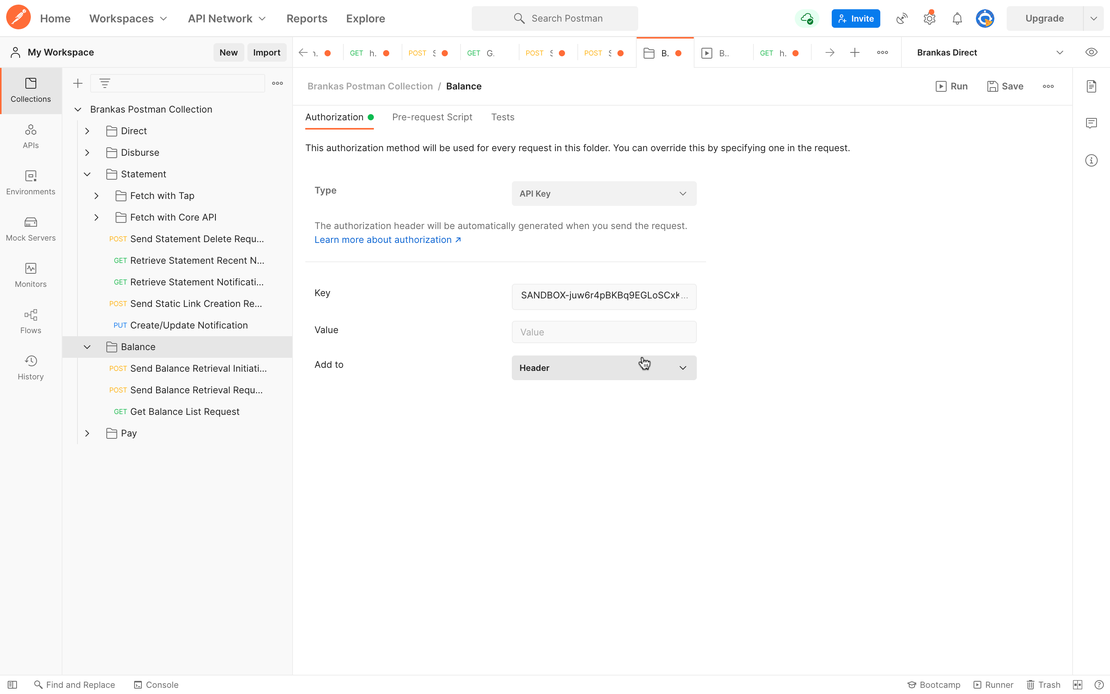Open the Monitors sidebar panel
The height and width of the screenshot is (694, 1110).
[30, 275]
